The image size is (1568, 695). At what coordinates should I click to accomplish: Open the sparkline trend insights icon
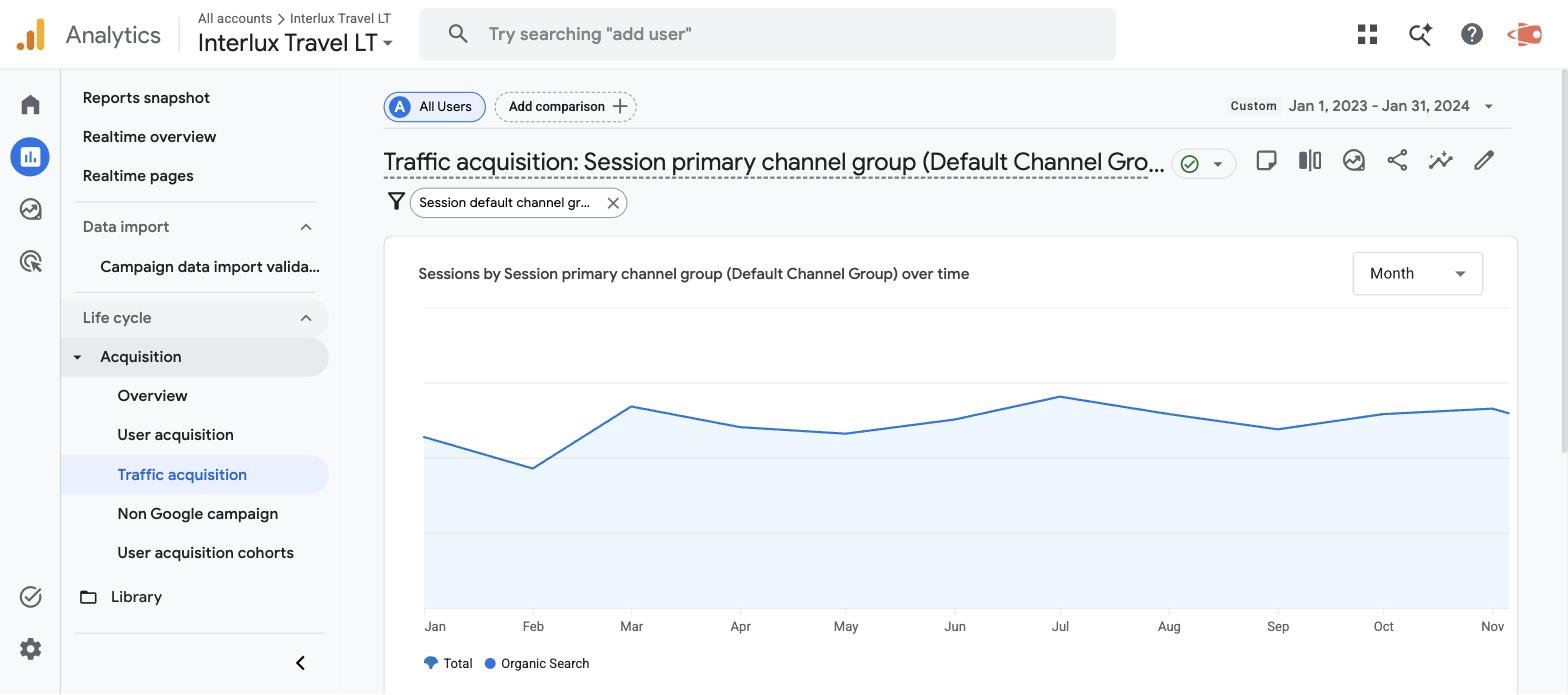tap(1441, 161)
